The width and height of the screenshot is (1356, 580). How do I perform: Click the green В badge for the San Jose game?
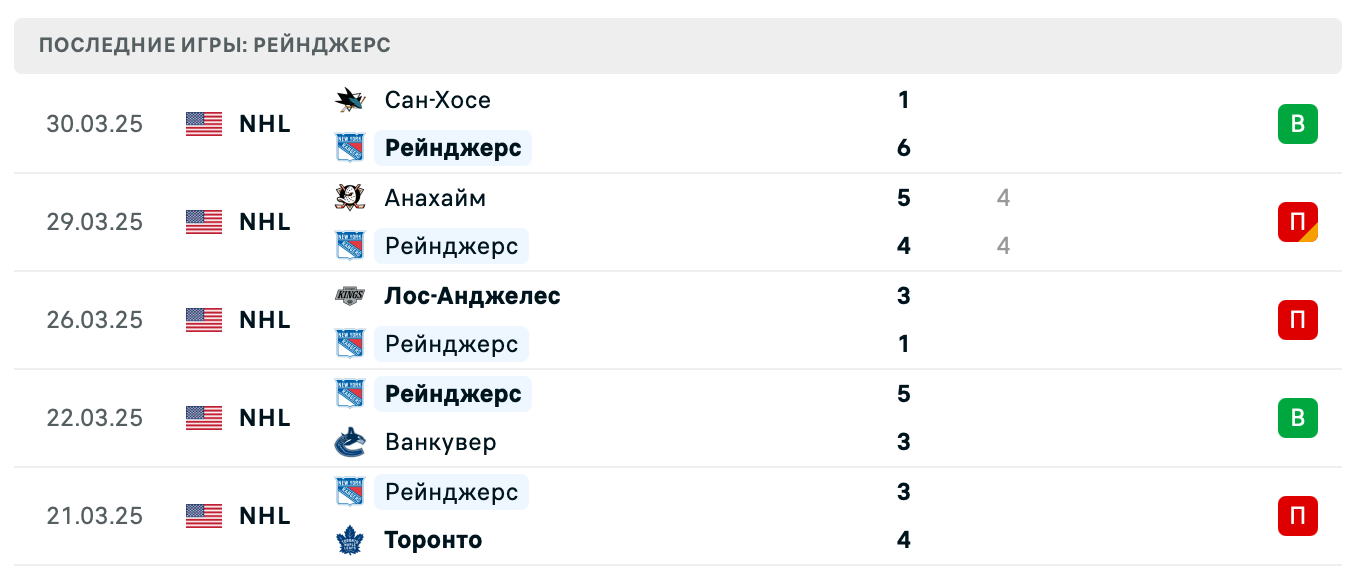(x=1298, y=124)
